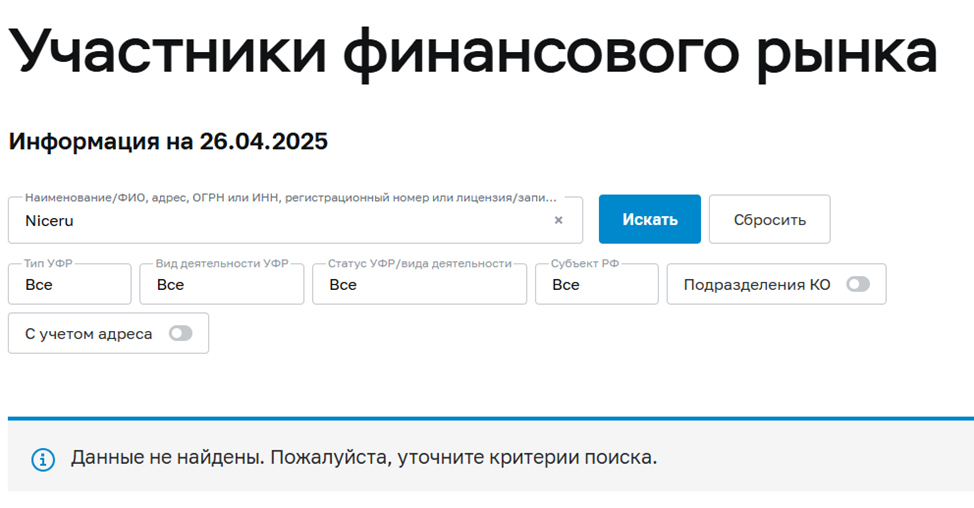Click the info icon beside Данные не найдены

point(43,460)
